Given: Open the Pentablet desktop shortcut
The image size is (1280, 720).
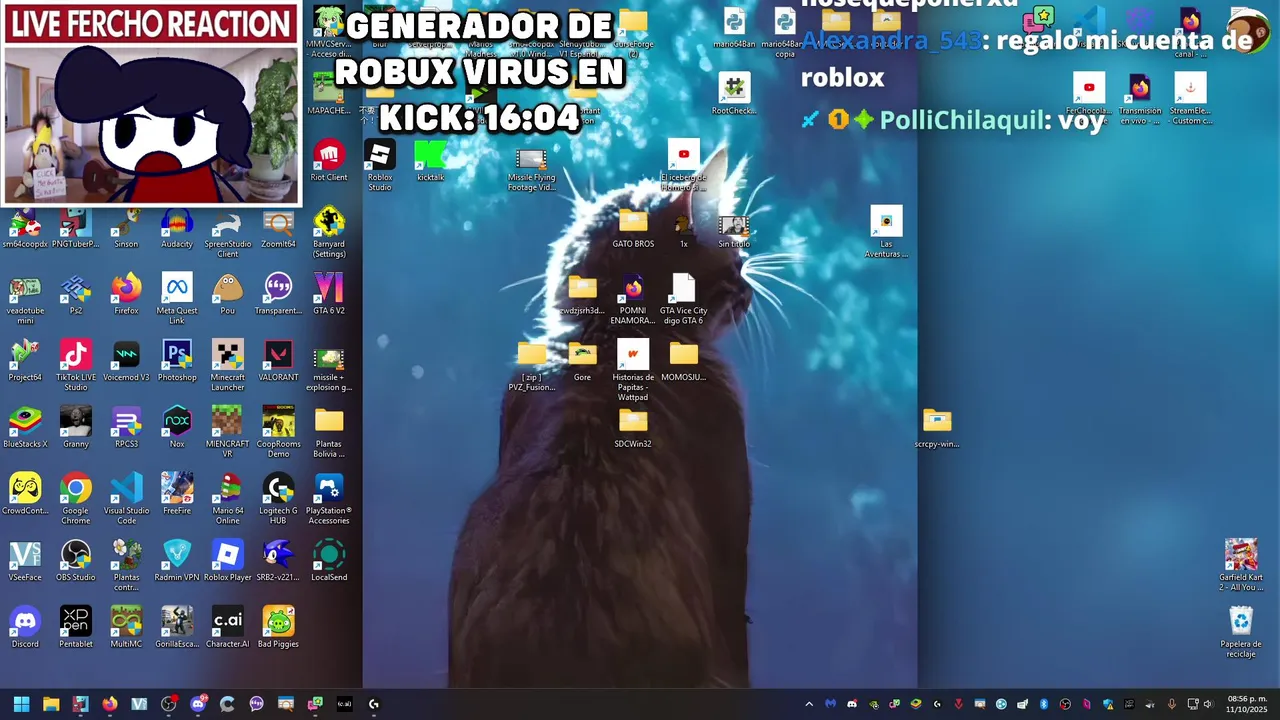Looking at the screenshot, I should (x=75, y=629).
